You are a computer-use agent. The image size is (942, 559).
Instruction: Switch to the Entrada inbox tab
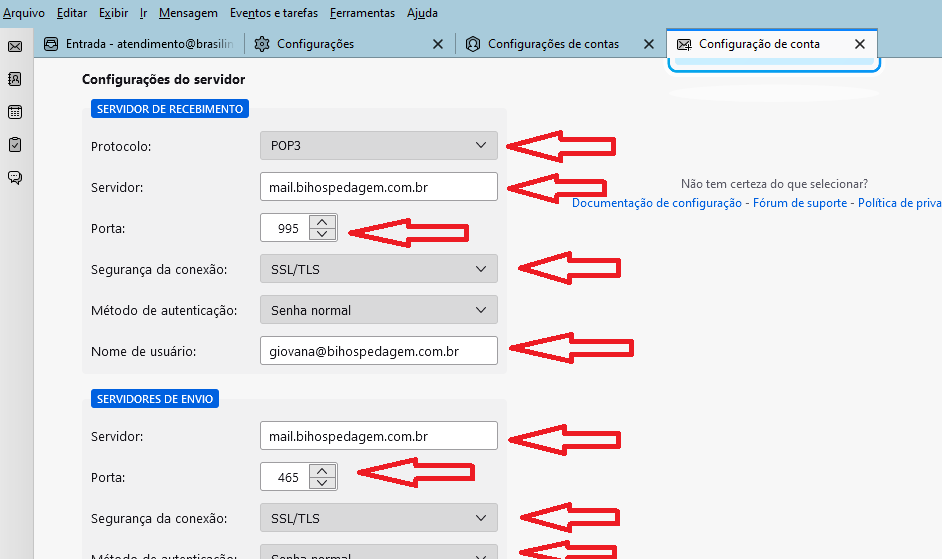point(139,44)
